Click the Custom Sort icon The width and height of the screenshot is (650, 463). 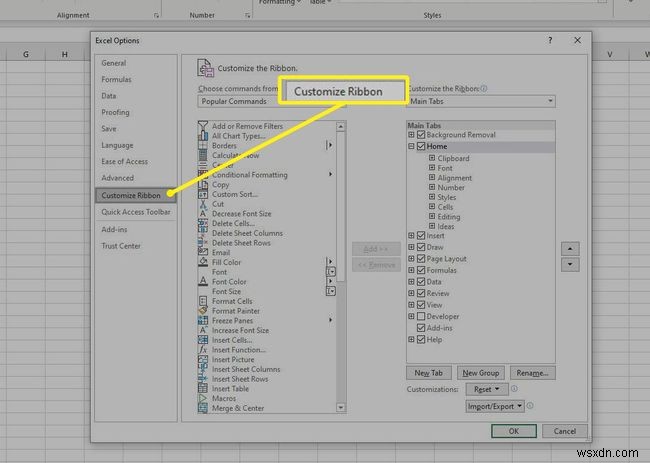point(203,194)
